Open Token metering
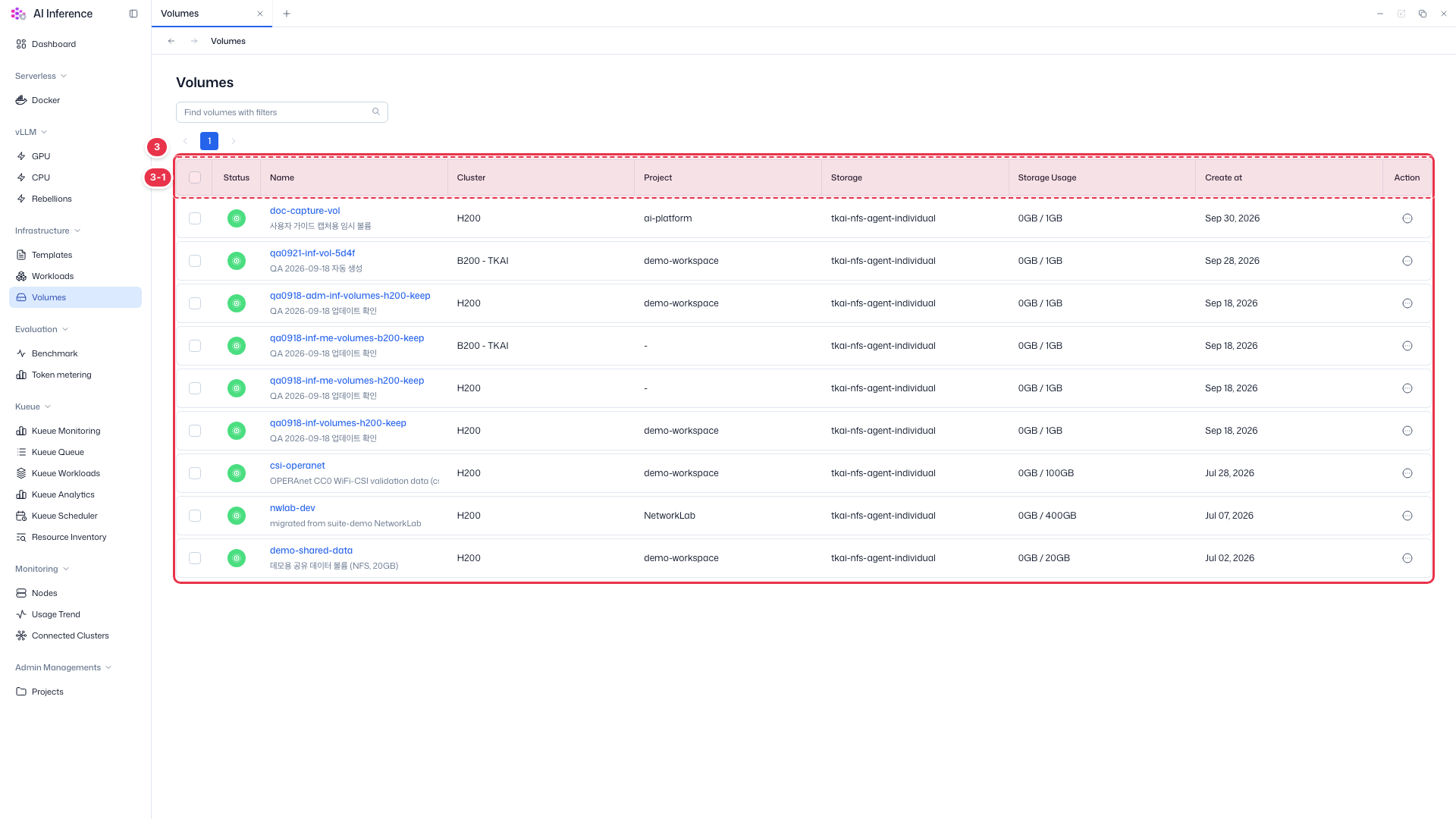 tap(61, 375)
